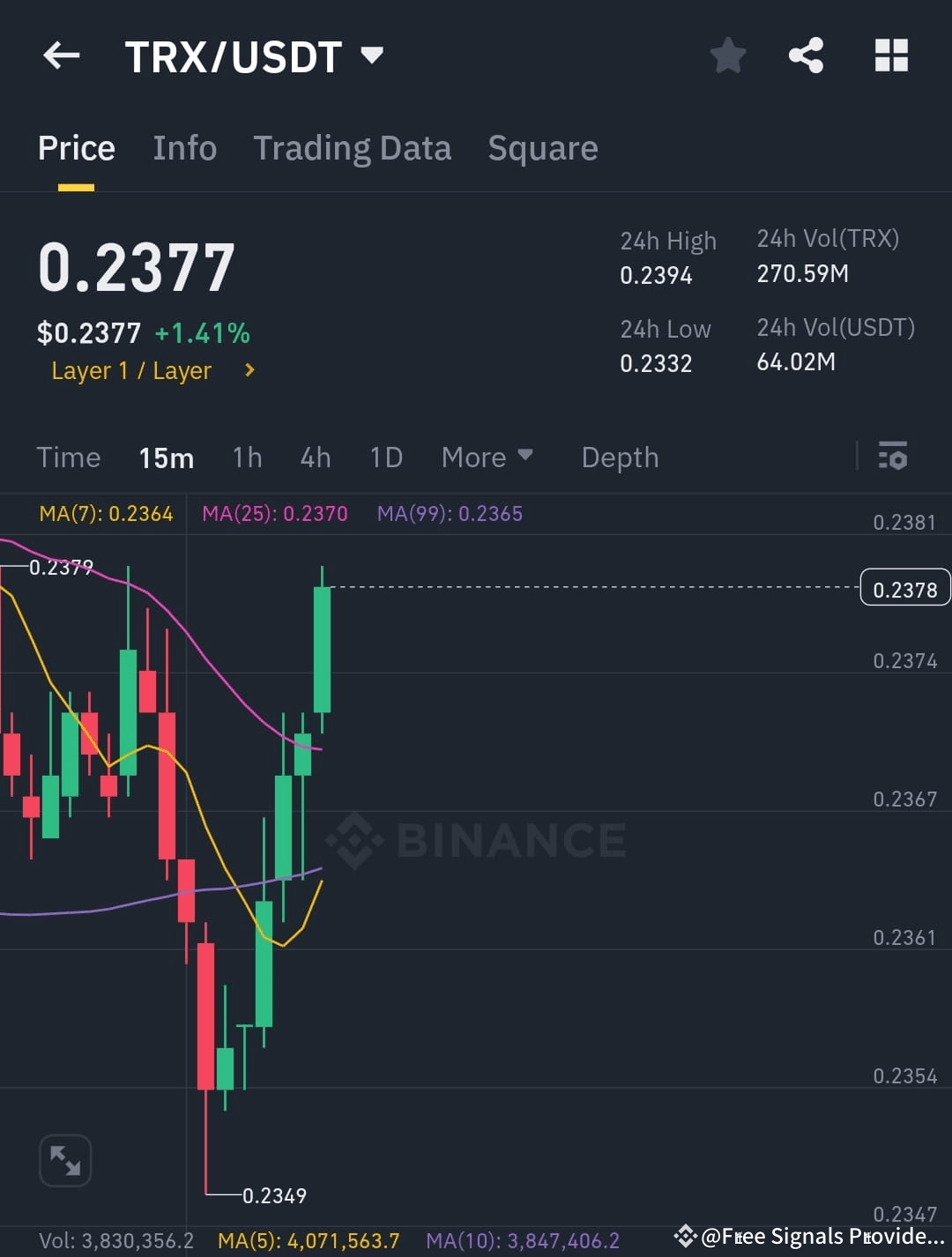Open the TRX/USDT pair selector dropdown
Viewport: 952px width, 1257px height.
372,55
